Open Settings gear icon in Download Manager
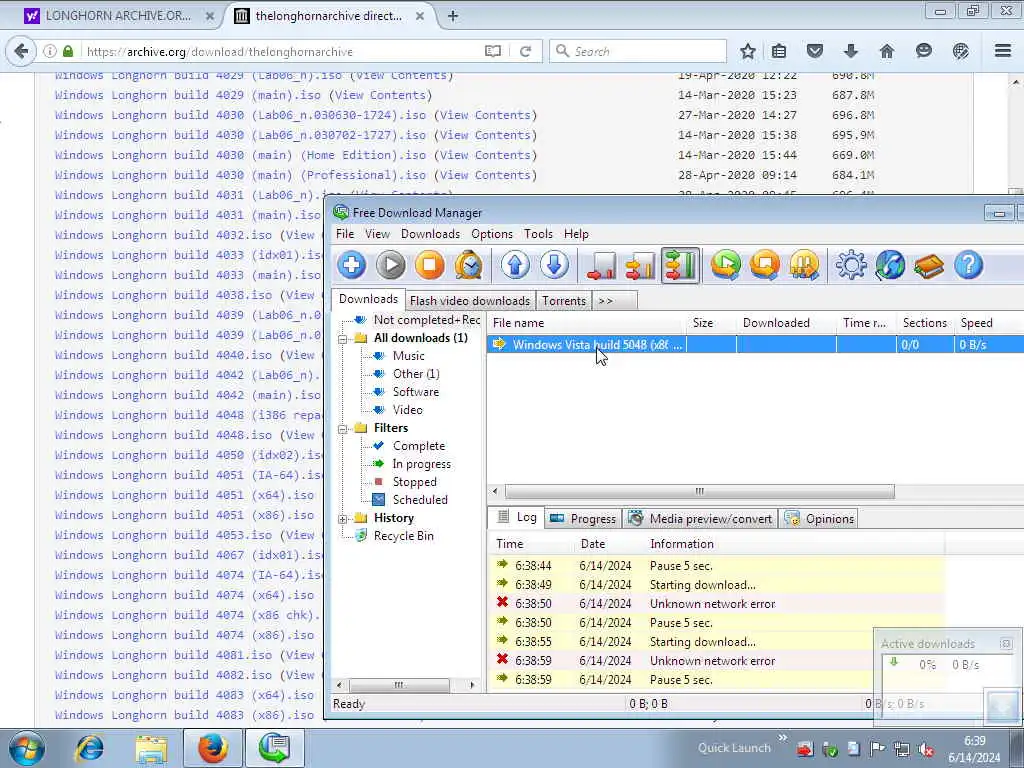The width and height of the screenshot is (1024, 768). (x=851, y=266)
